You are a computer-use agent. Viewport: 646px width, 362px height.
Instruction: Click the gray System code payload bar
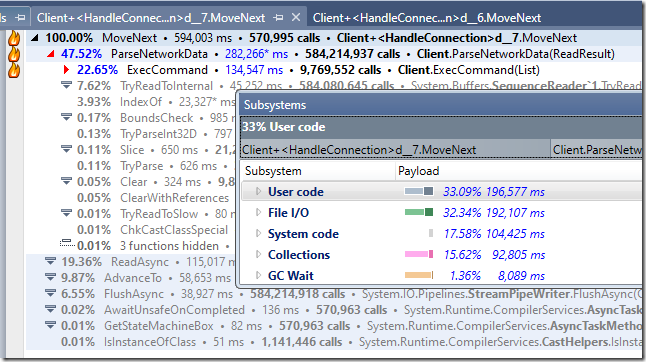(431, 233)
